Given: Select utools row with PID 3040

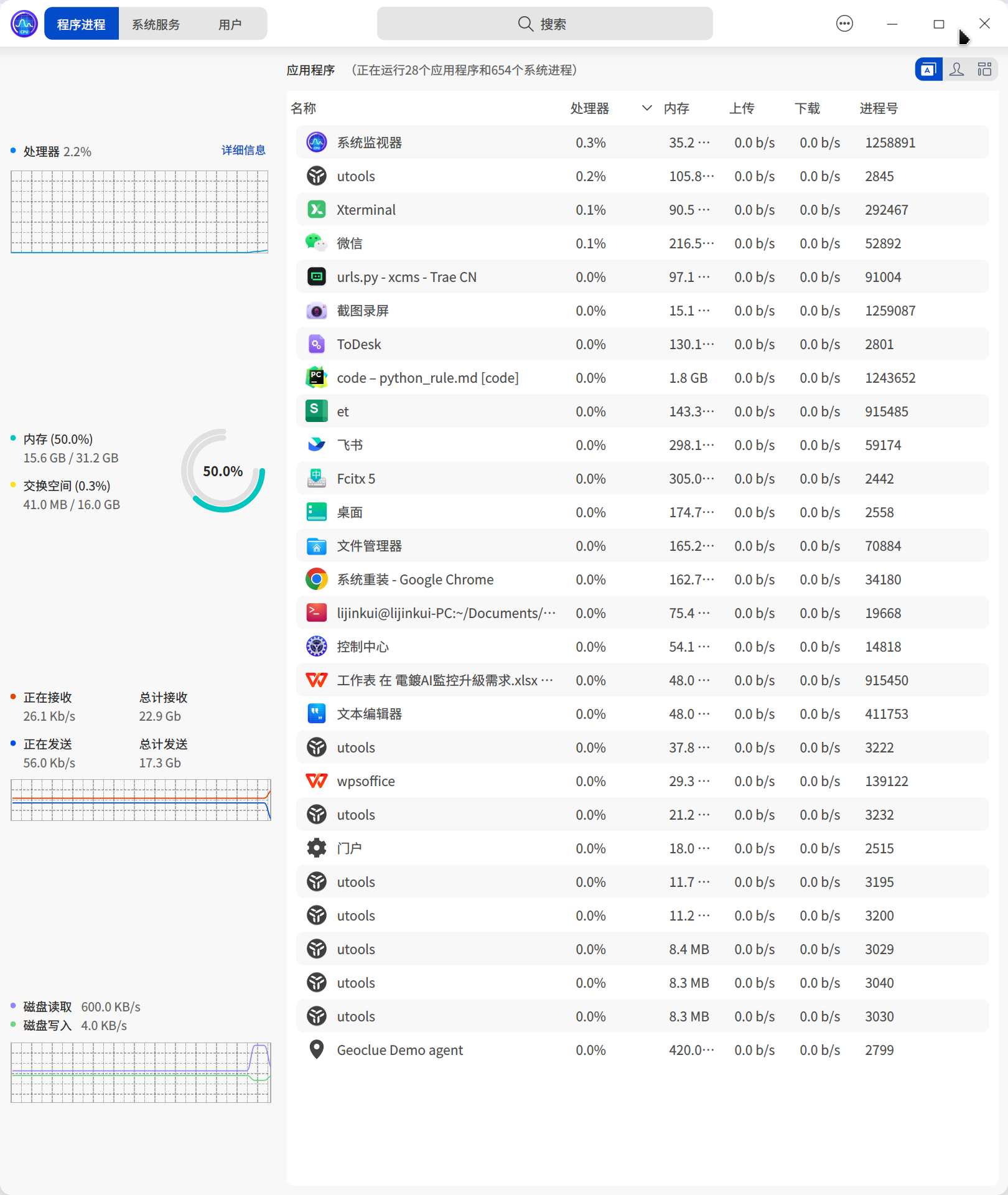Looking at the screenshot, I should [642, 983].
